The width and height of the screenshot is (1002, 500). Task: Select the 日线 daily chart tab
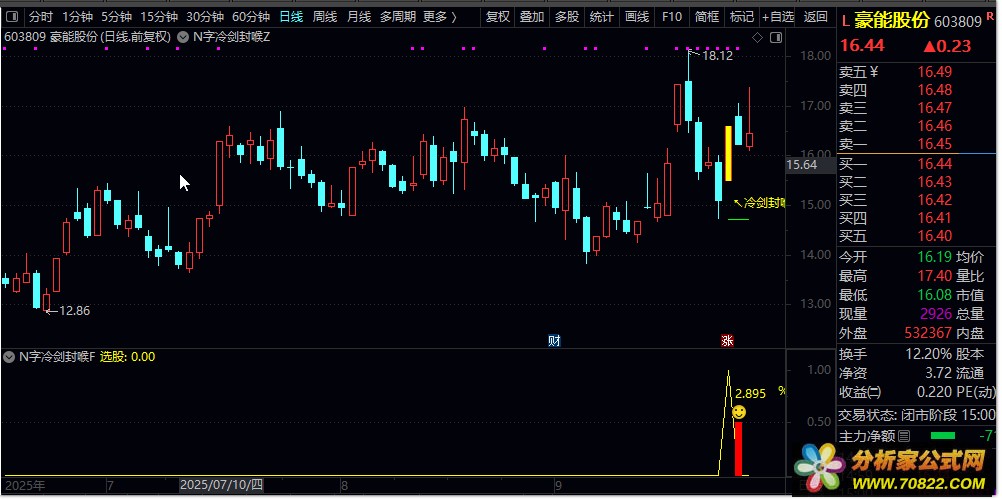(x=291, y=17)
